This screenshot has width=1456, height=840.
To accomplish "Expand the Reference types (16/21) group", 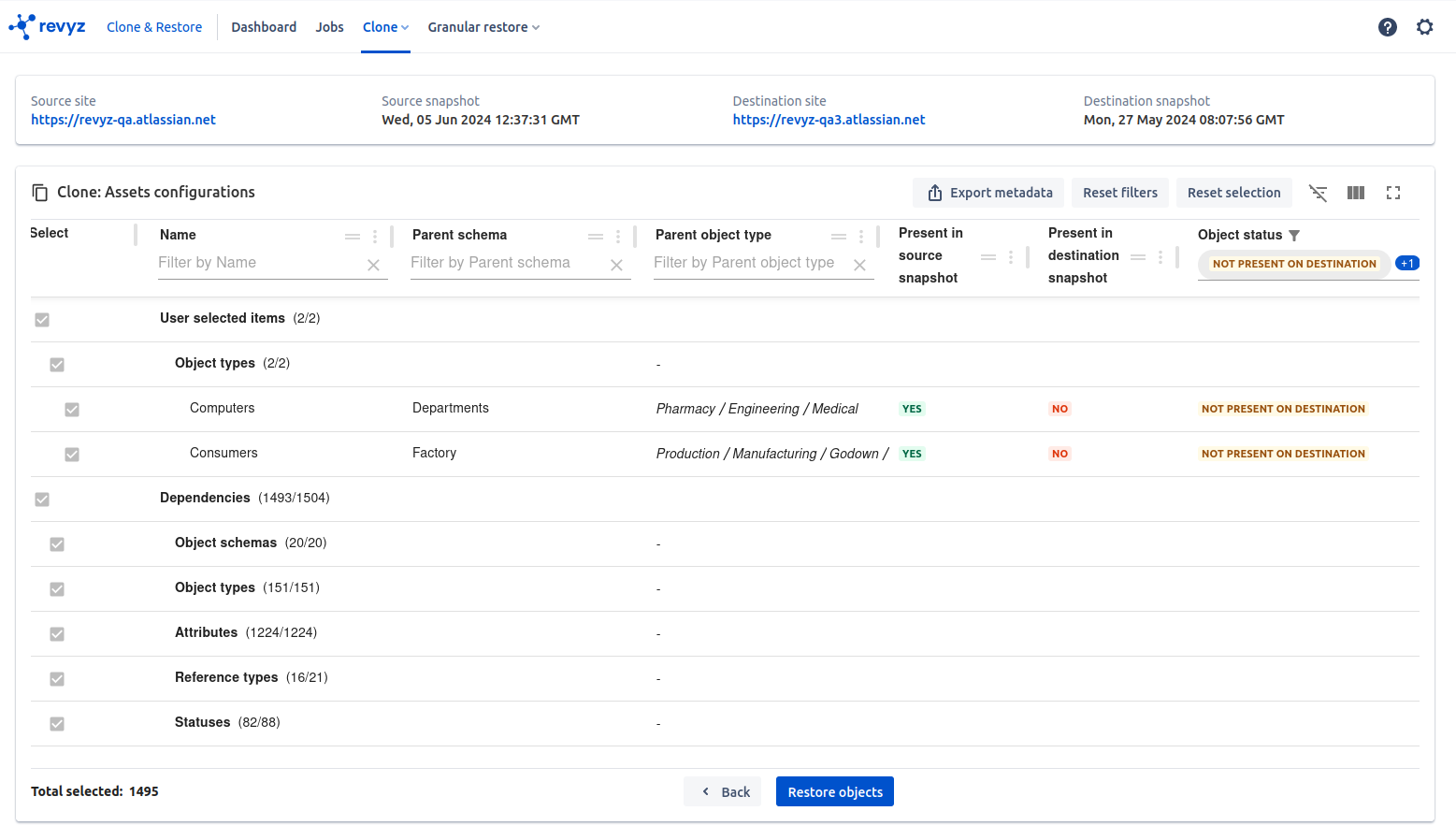I will [251, 677].
